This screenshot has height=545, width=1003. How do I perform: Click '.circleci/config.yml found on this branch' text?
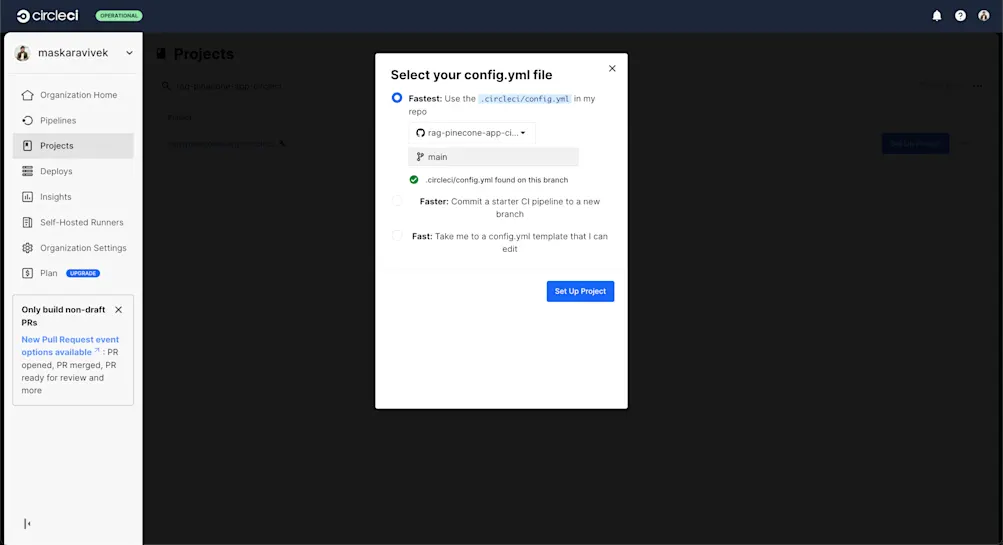tap(497, 180)
